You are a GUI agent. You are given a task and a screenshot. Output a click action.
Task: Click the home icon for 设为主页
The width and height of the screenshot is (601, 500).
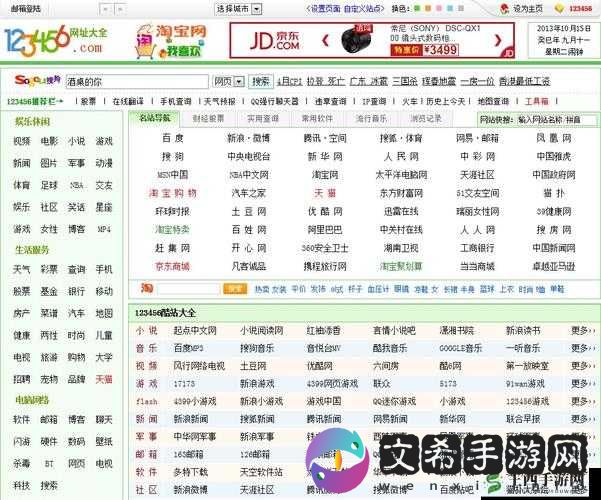pyautogui.click(x=505, y=8)
